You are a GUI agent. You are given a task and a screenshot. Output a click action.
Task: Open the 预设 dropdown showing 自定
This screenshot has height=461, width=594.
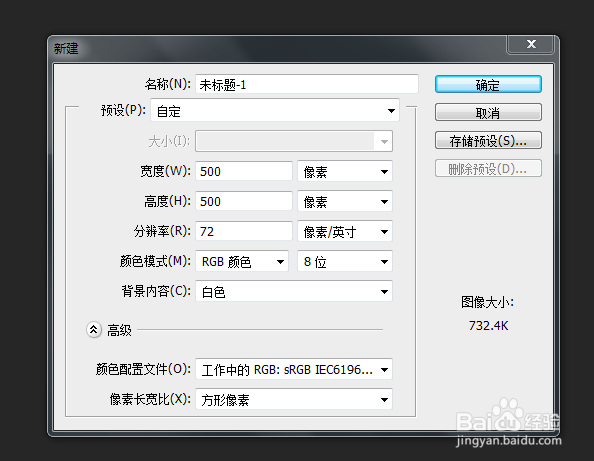pos(275,111)
